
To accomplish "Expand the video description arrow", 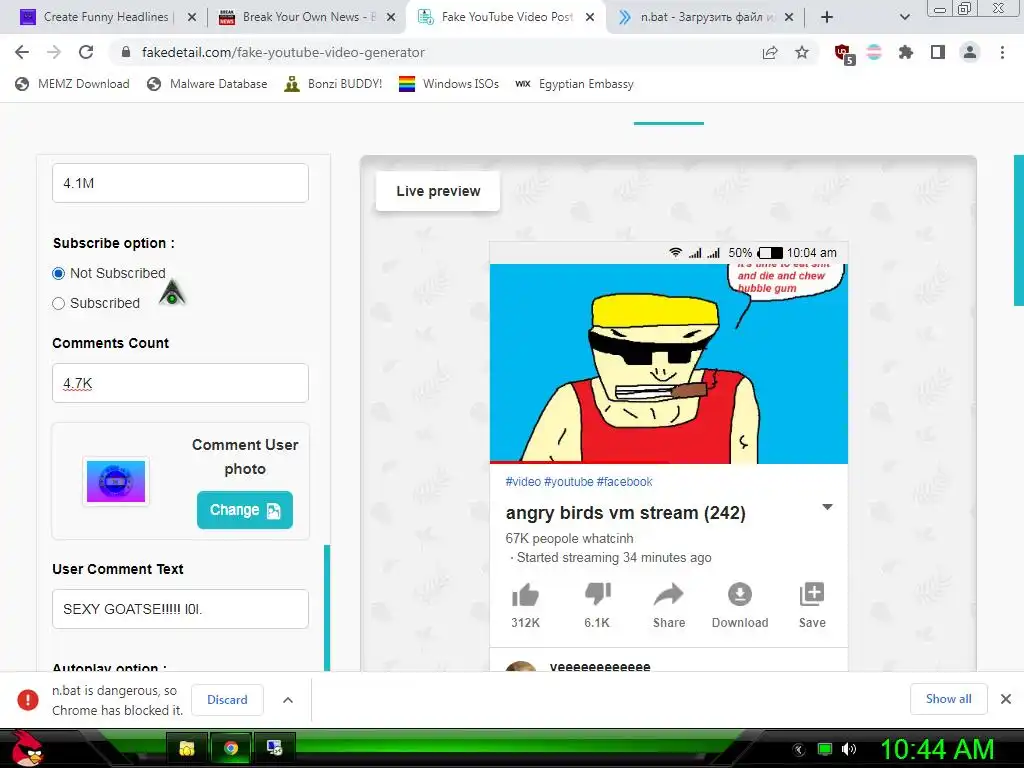I will tap(827, 507).
